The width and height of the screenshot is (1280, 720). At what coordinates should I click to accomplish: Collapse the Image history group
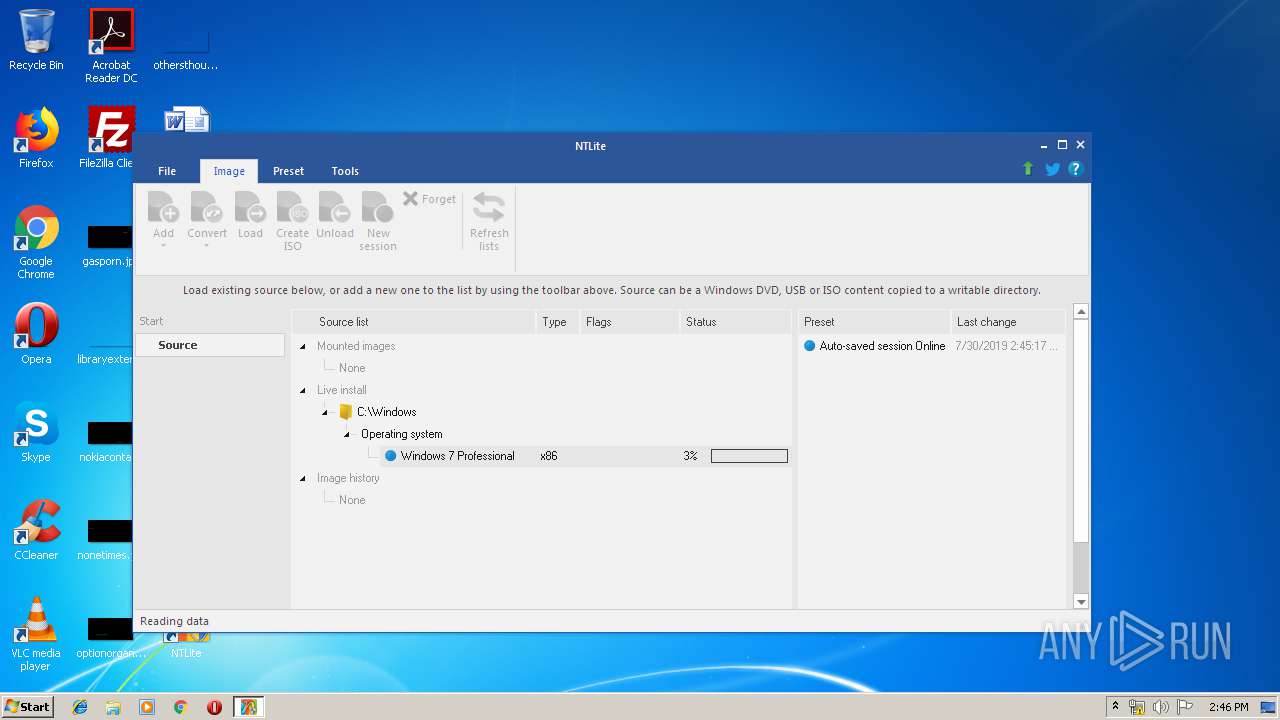coord(303,478)
